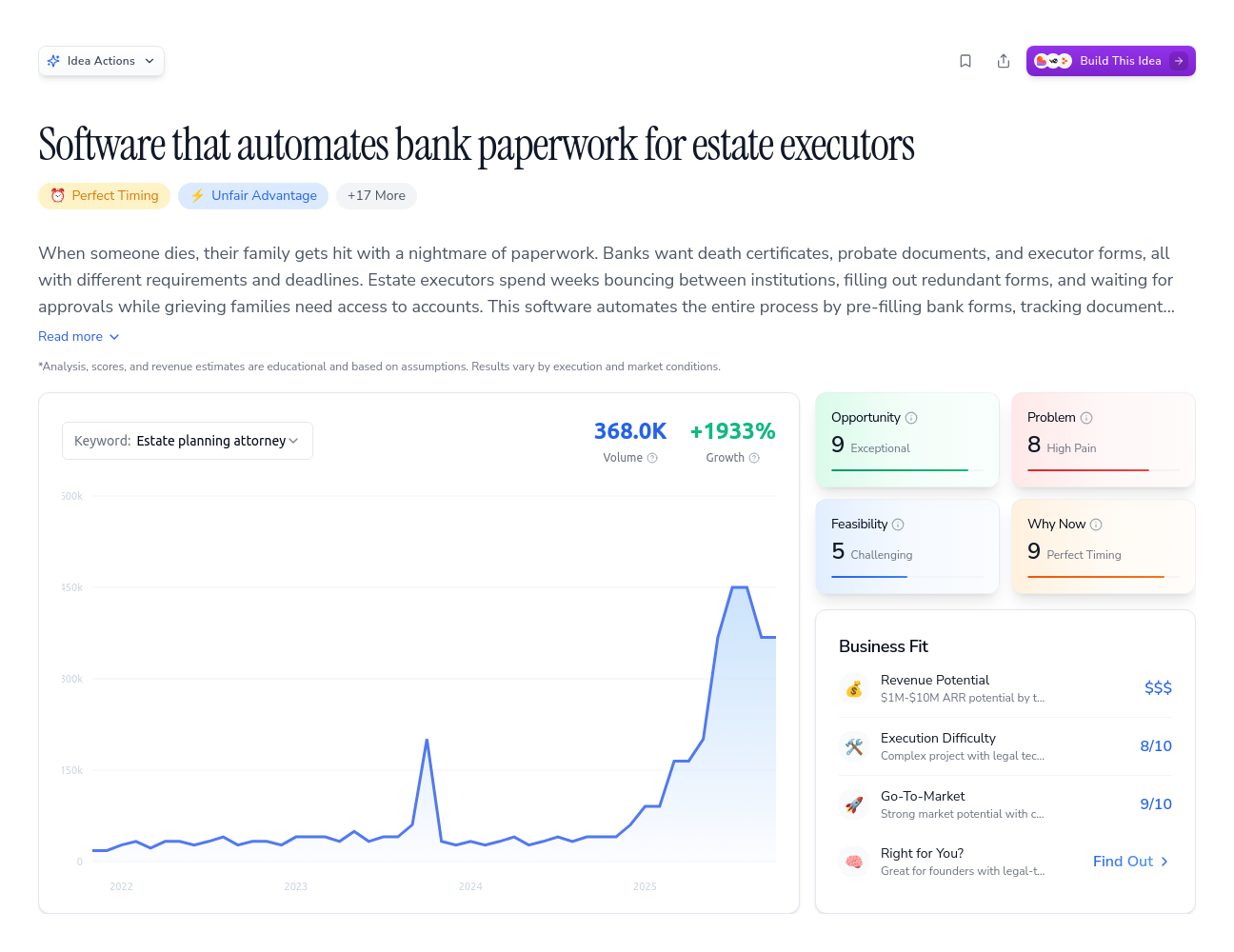Open the share options

pyautogui.click(x=1004, y=60)
